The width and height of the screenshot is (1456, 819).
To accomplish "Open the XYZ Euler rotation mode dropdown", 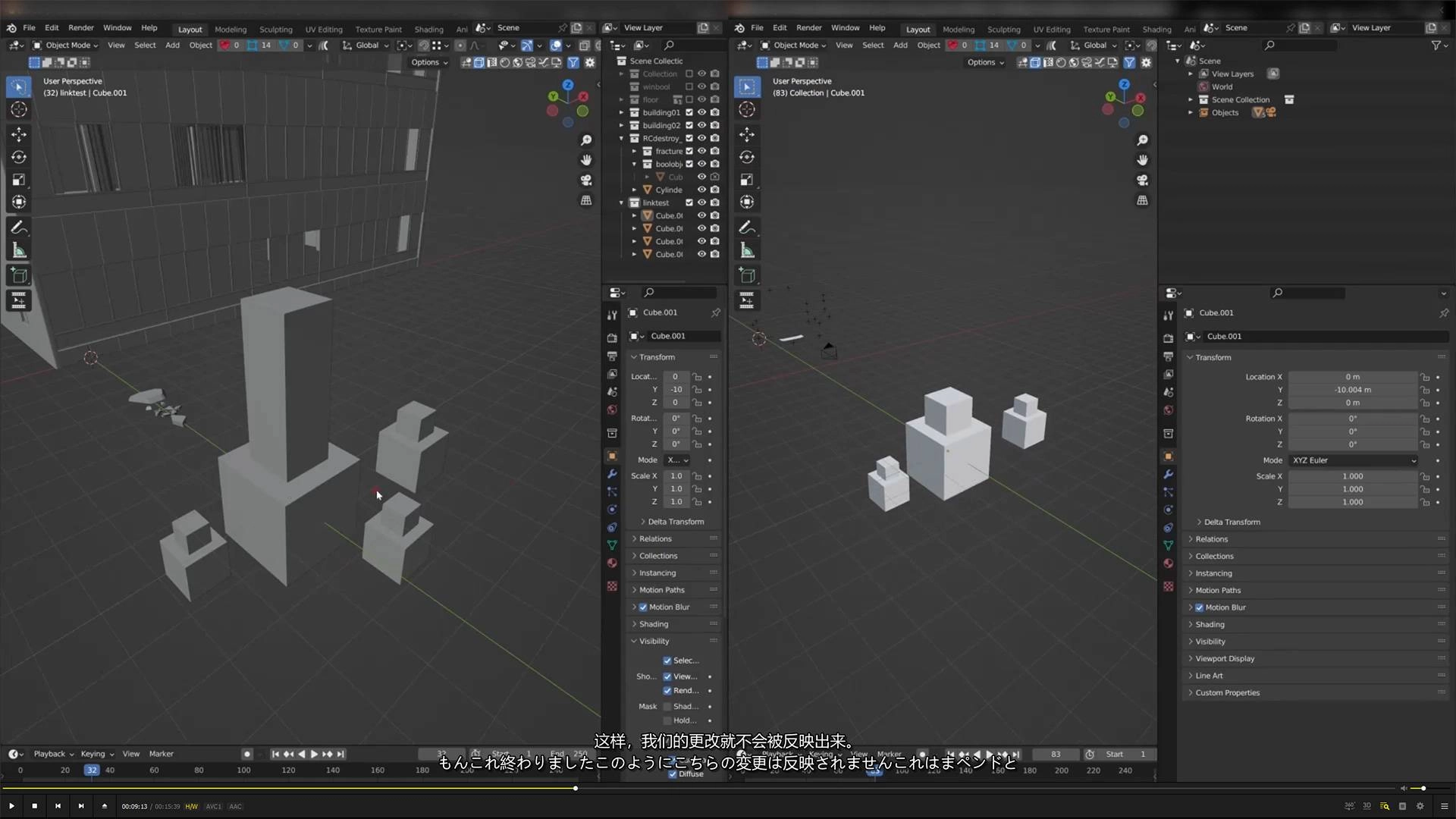I will pos(1354,460).
